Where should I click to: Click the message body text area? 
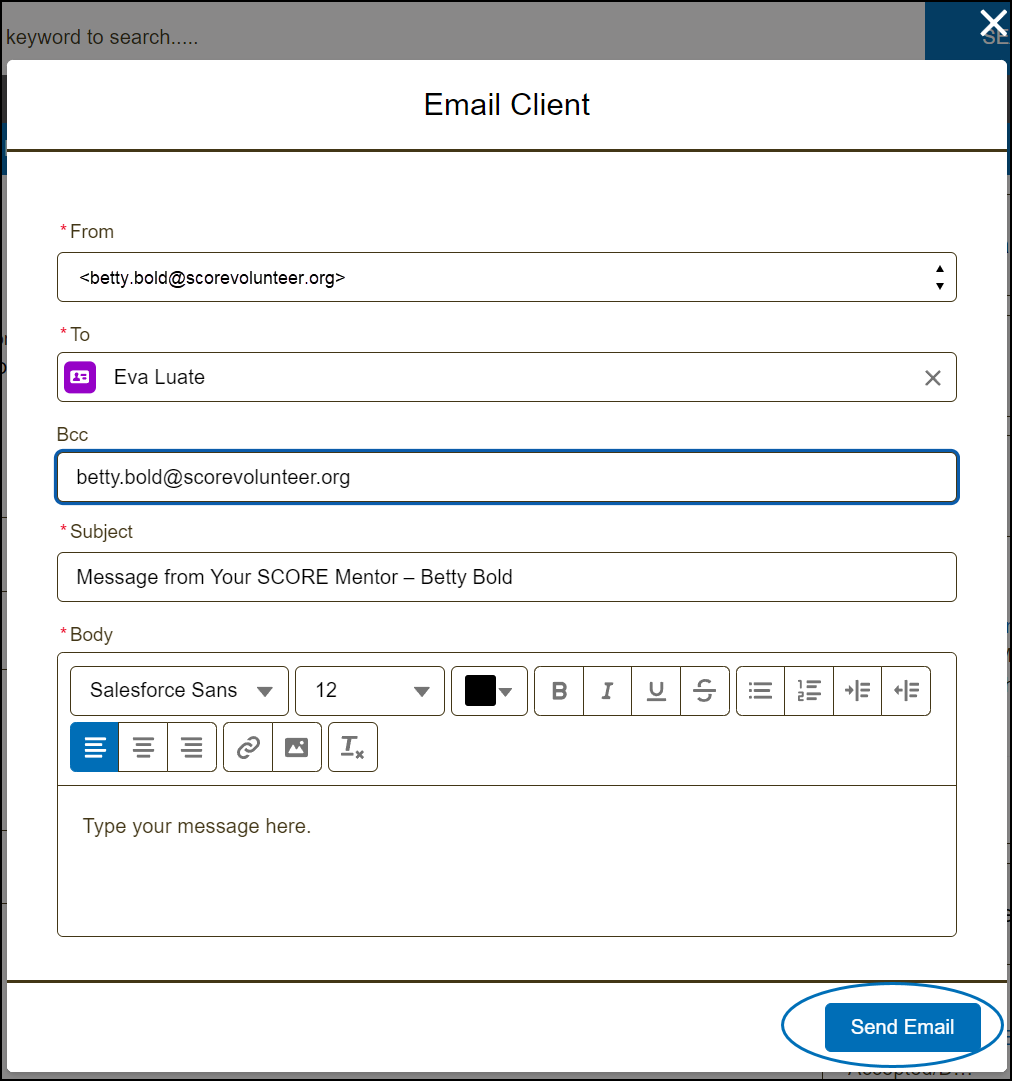507,860
